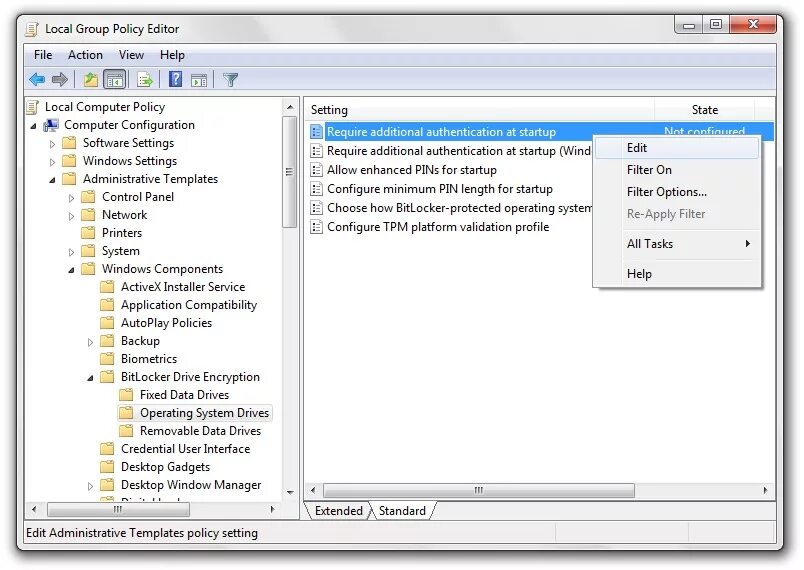Viewport: 804px width, 570px height.
Task: Click the Printers folder icon
Action: pyautogui.click(x=88, y=233)
